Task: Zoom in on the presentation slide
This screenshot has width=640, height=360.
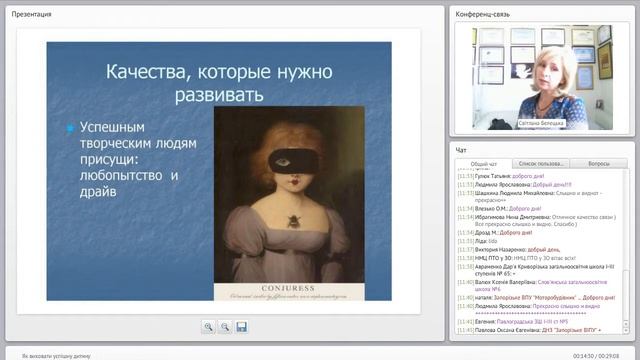Action: coord(208,327)
